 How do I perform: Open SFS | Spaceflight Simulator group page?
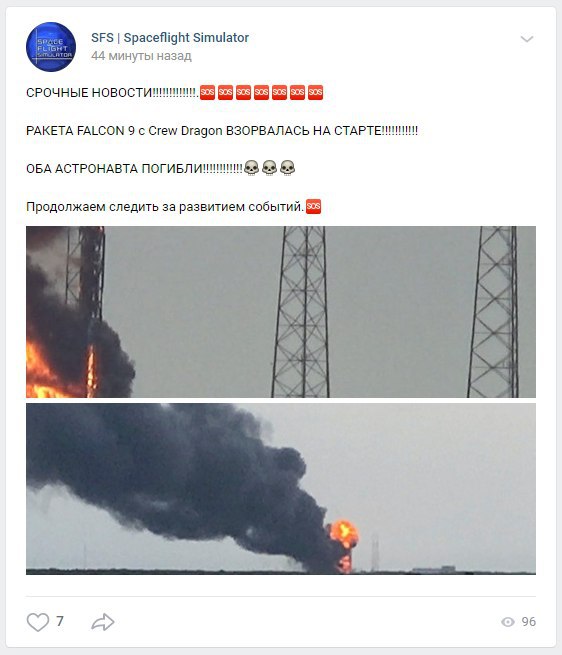click(x=170, y=38)
